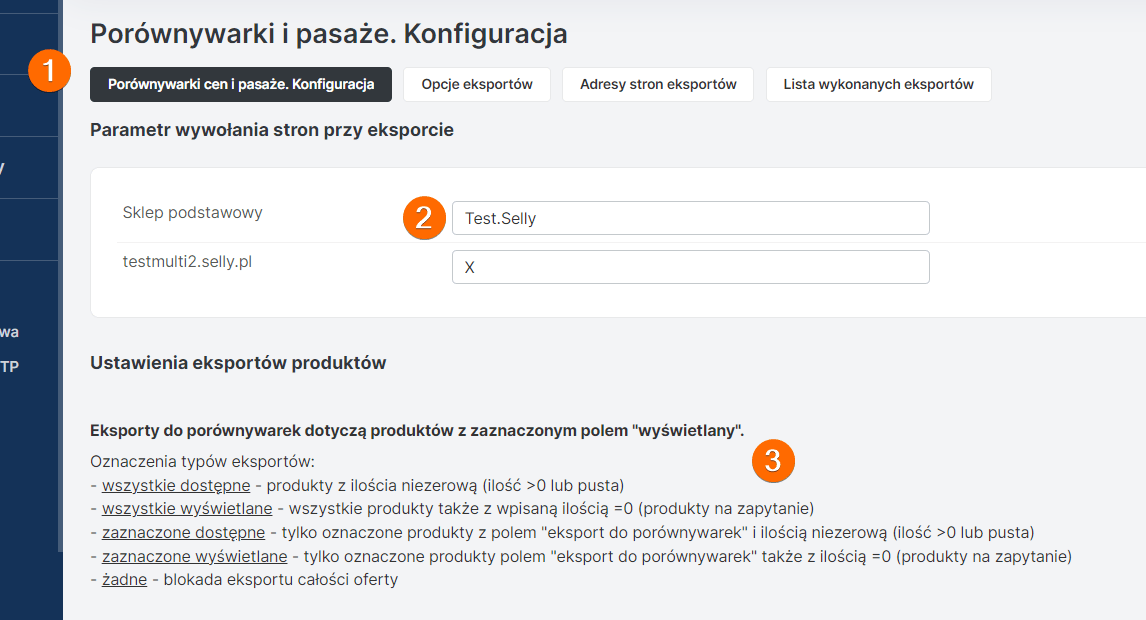Click the page title Porównywarki i pasaże. Konfiguracja
The image size is (1146, 620).
[x=328, y=34]
